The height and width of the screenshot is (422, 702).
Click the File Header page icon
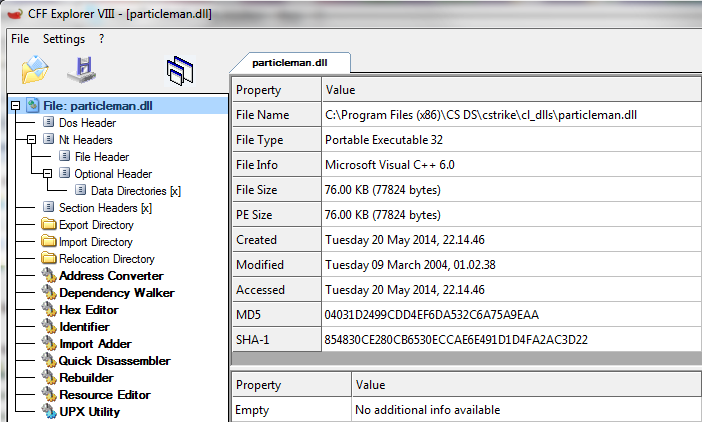[x=64, y=156]
